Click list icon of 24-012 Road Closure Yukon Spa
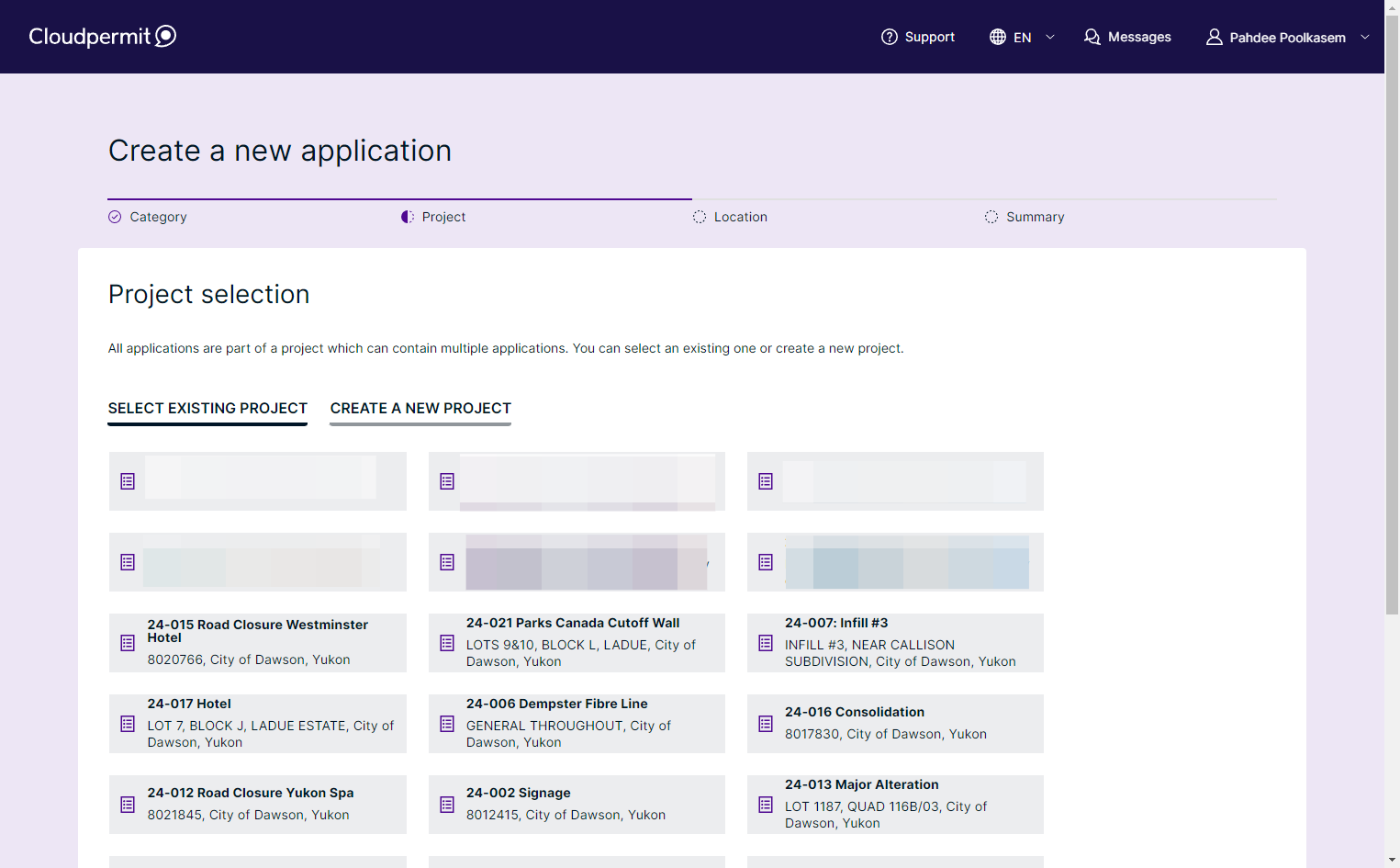 [128, 805]
